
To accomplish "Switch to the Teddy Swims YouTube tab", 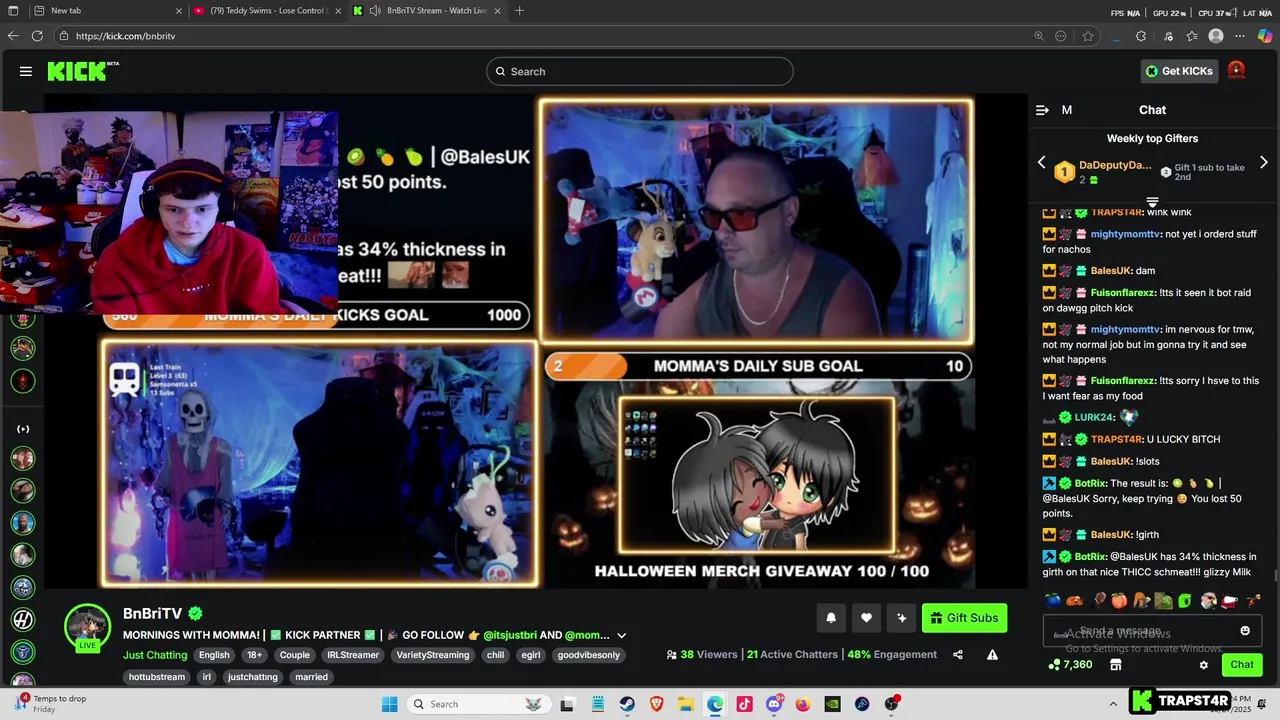I will (x=267, y=11).
